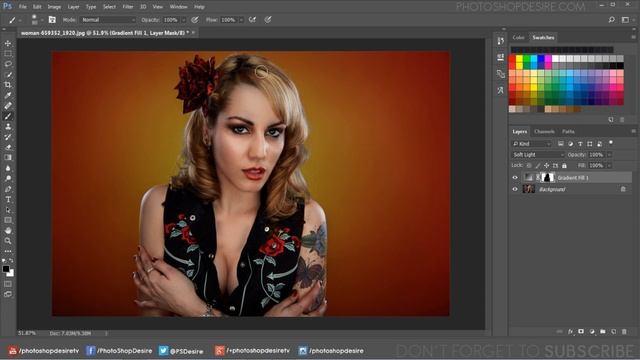
Task: Select the Path Selection tool
Action: click(8, 210)
